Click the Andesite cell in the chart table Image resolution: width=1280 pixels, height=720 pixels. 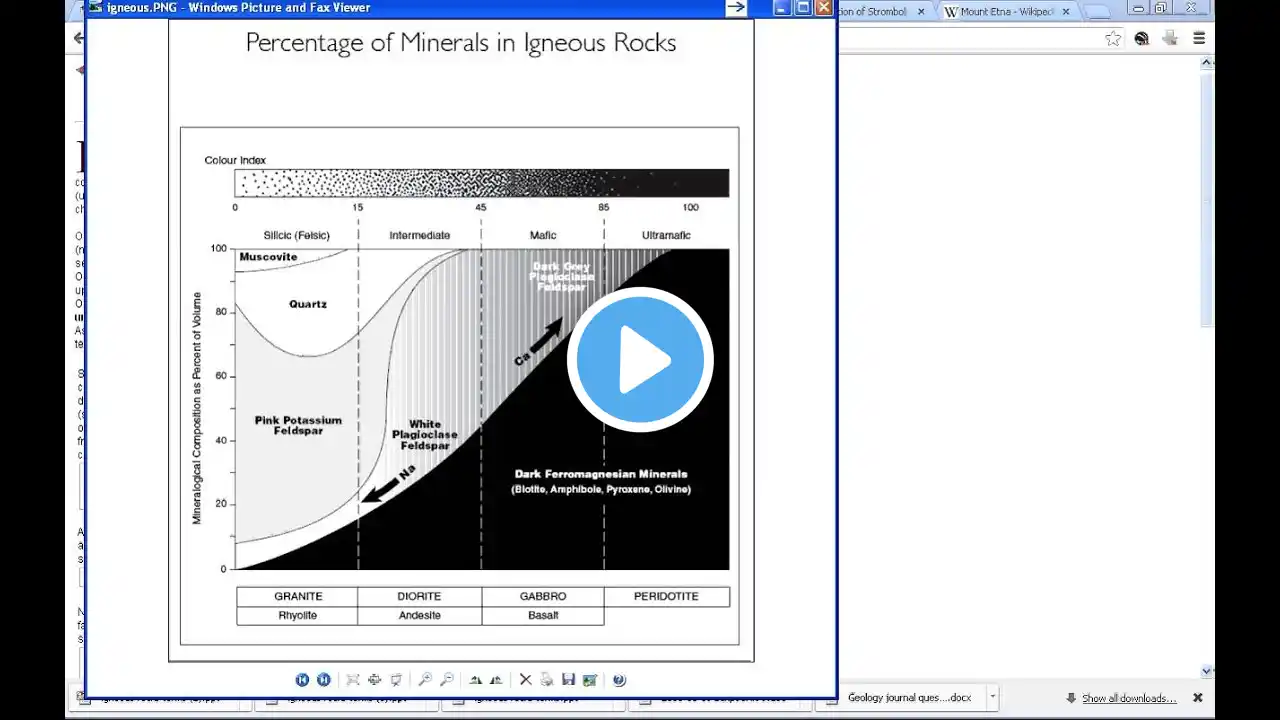(x=420, y=615)
